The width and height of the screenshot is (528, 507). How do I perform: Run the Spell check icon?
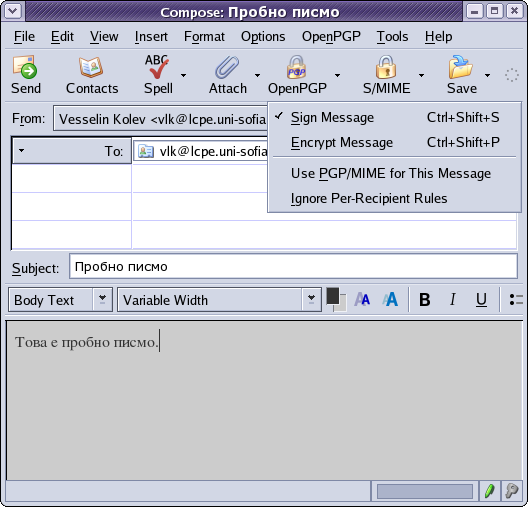[x=157, y=66]
